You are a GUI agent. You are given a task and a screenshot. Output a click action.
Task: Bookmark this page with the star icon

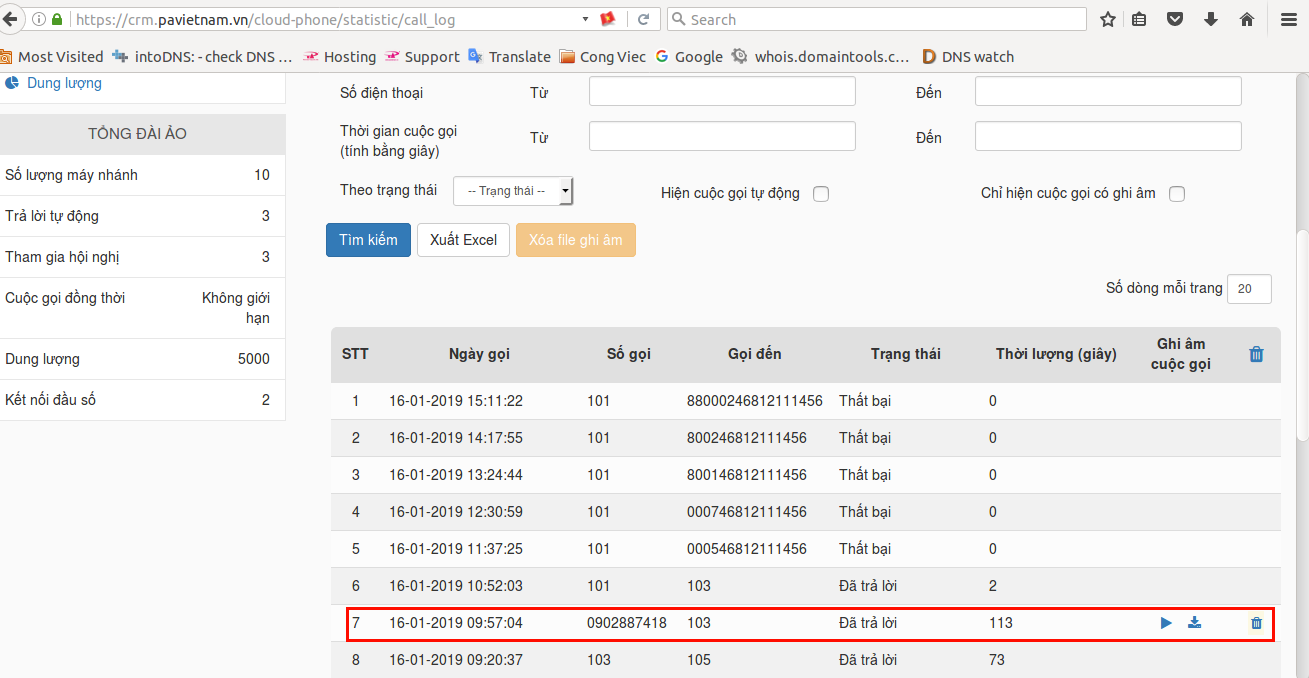click(x=1107, y=19)
